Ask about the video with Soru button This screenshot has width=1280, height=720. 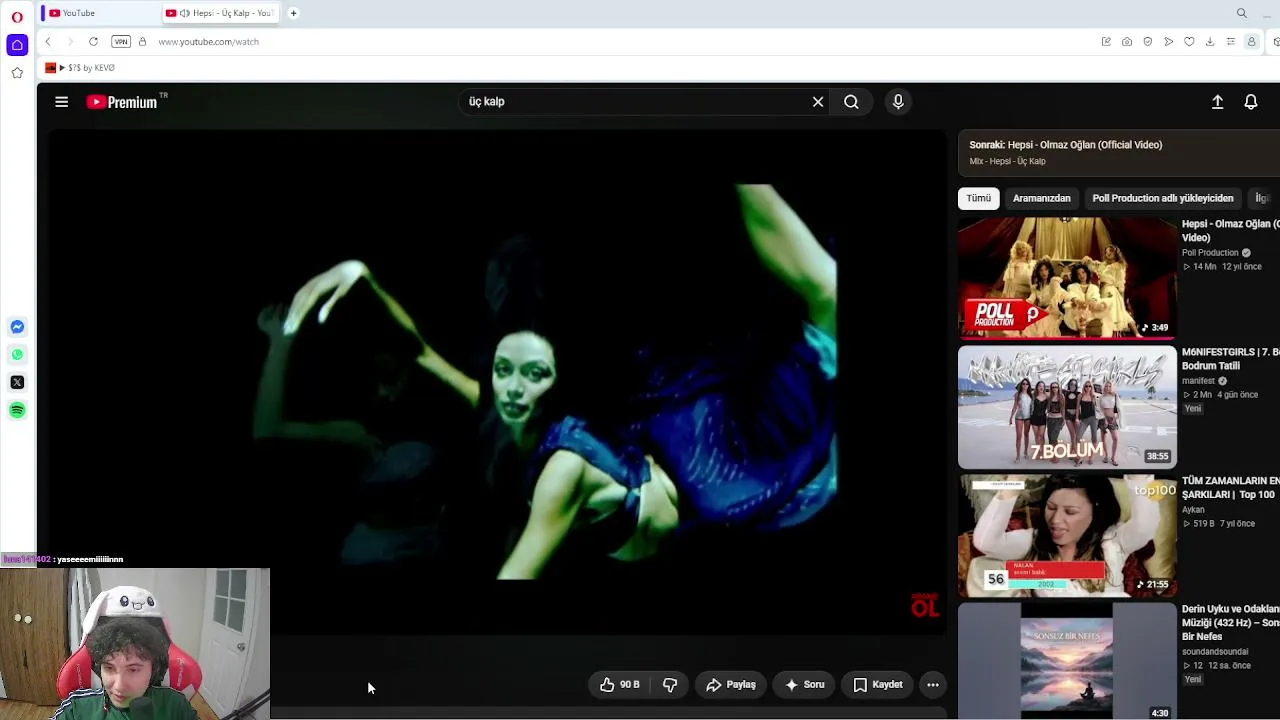tap(804, 685)
